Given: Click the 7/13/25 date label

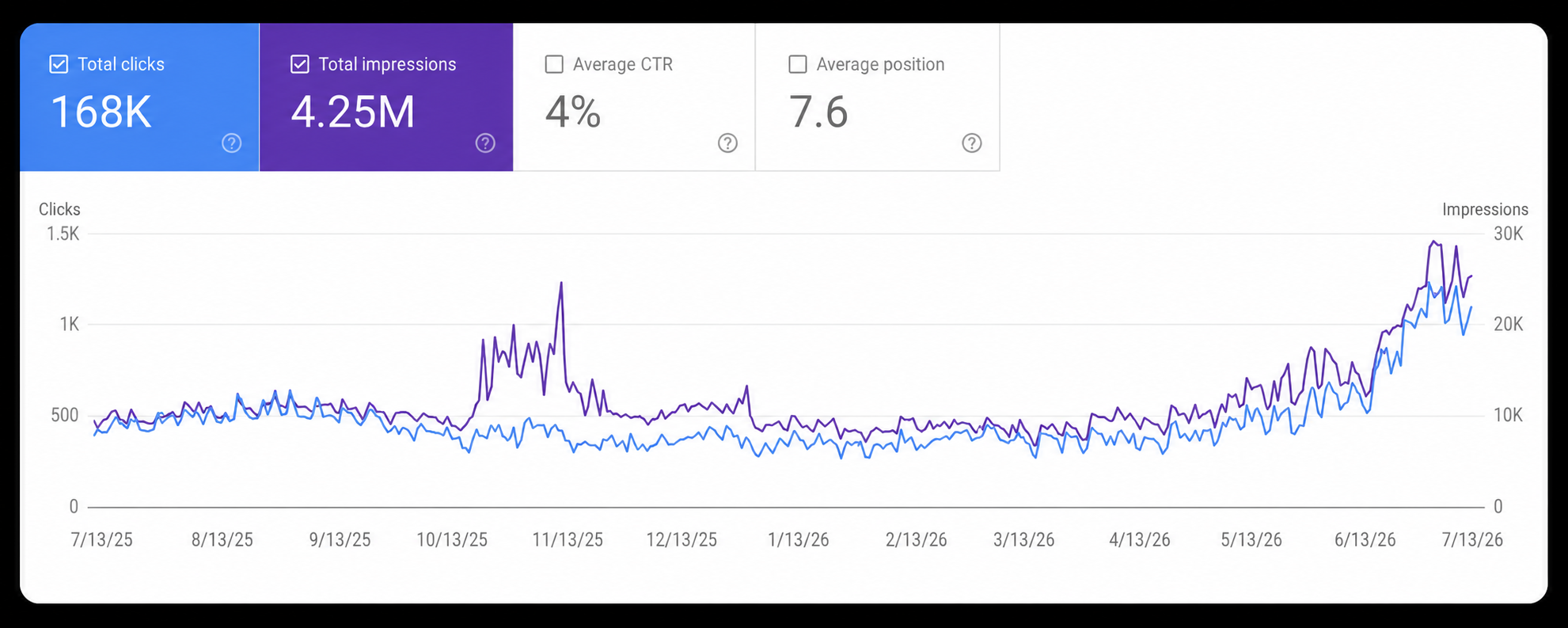Looking at the screenshot, I should tap(102, 540).
